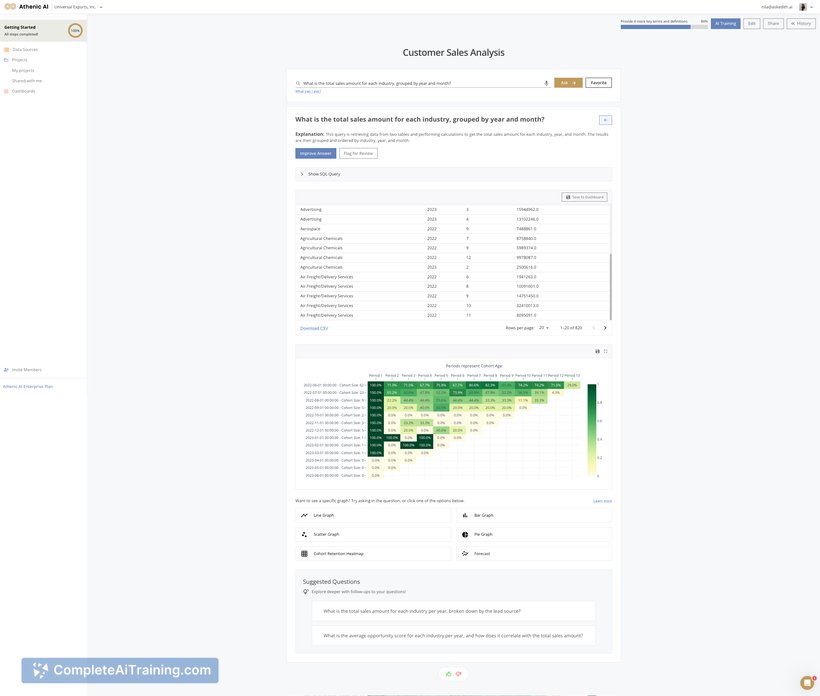Click the user avatar picture
820x696 pixels.
pyautogui.click(x=803, y=7)
